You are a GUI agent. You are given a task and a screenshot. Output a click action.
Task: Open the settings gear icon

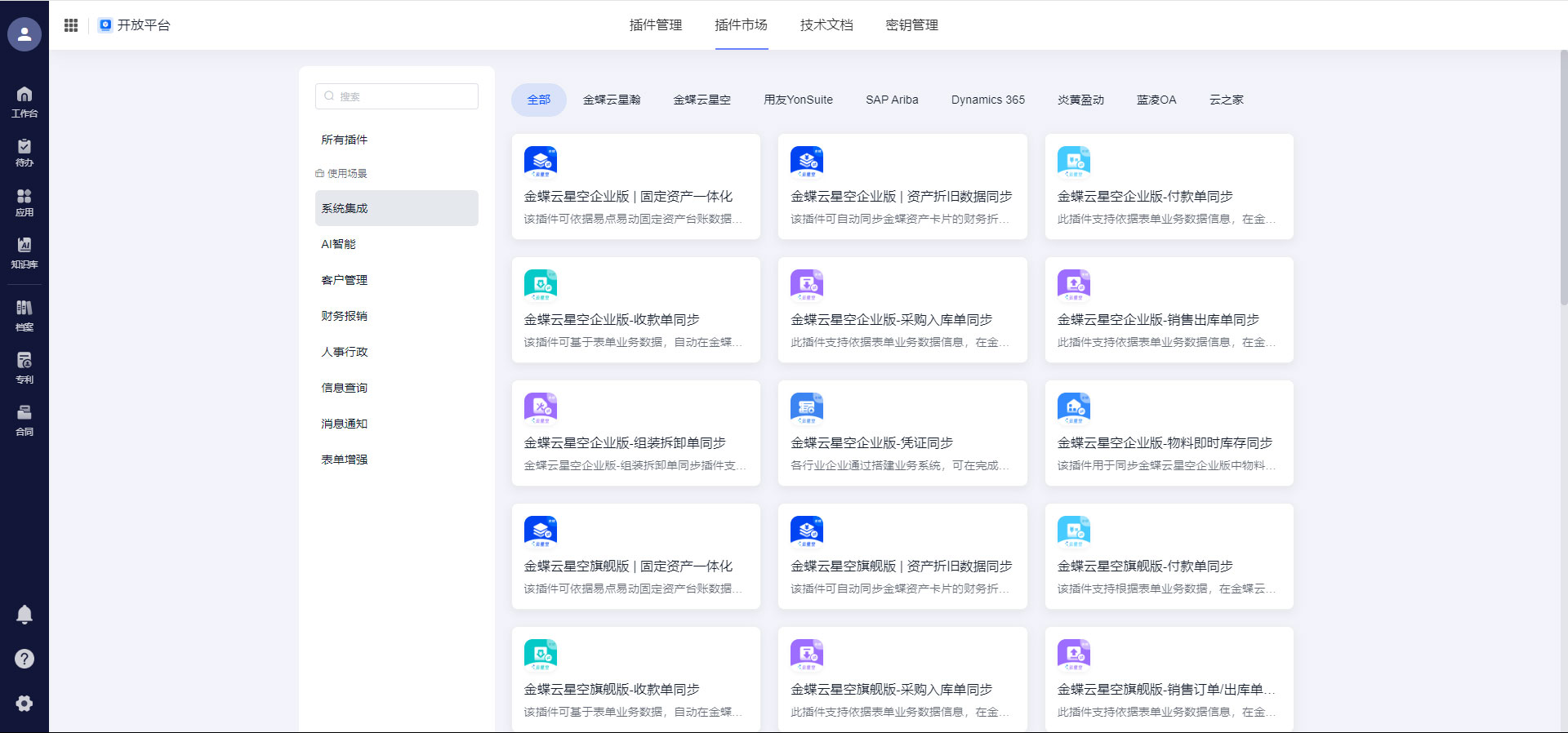pyautogui.click(x=24, y=703)
